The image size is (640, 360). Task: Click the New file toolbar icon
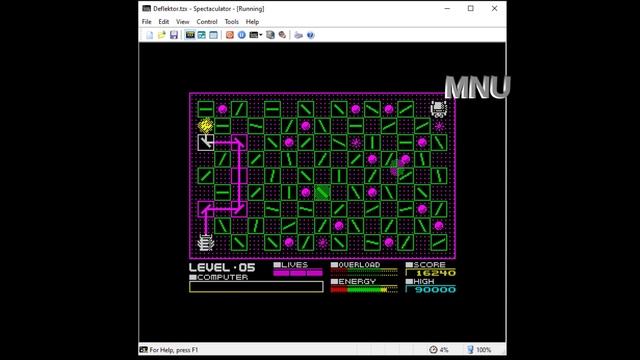tap(149, 35)
